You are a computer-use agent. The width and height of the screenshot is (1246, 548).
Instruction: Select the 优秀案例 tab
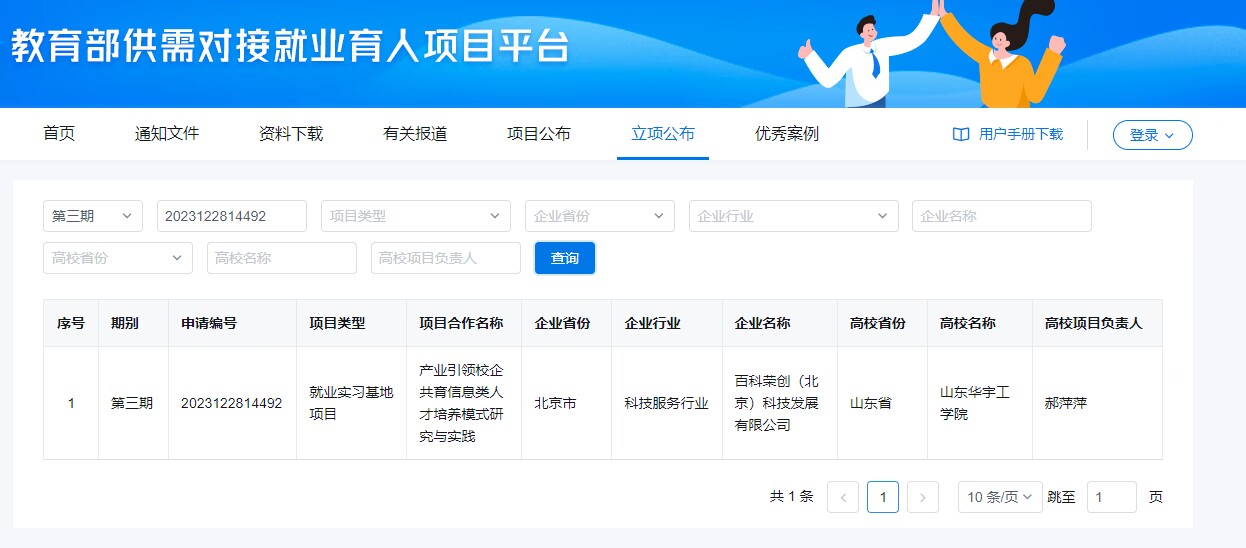[787, 134]
